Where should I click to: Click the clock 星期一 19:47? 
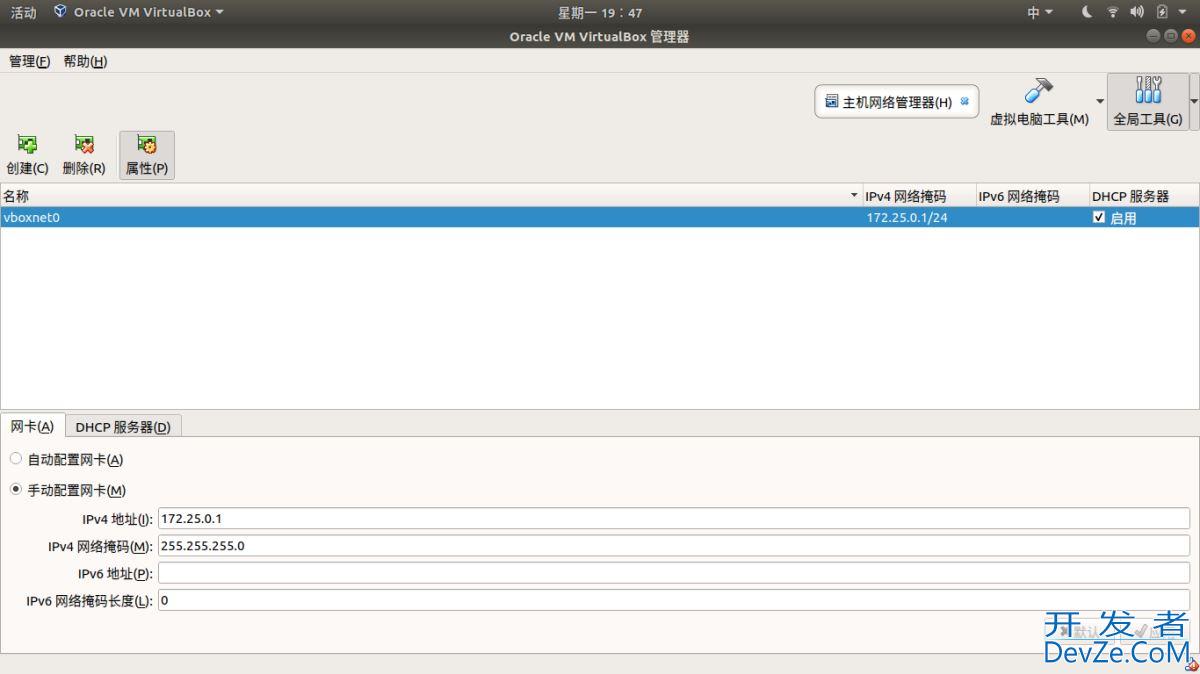[x=600, y=12]
